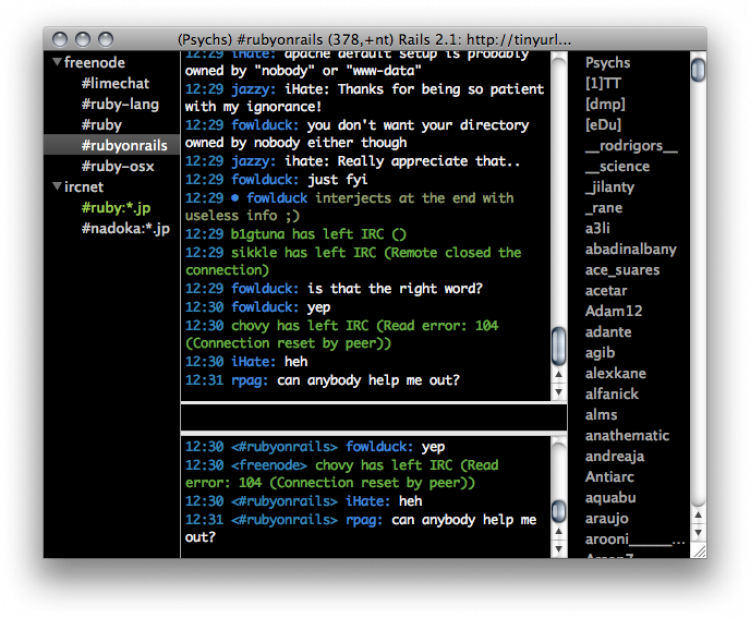This screenshot has width=750, height=618.
Task: Click the main chat log scroll up arrow
Action: tap(559, 375)
